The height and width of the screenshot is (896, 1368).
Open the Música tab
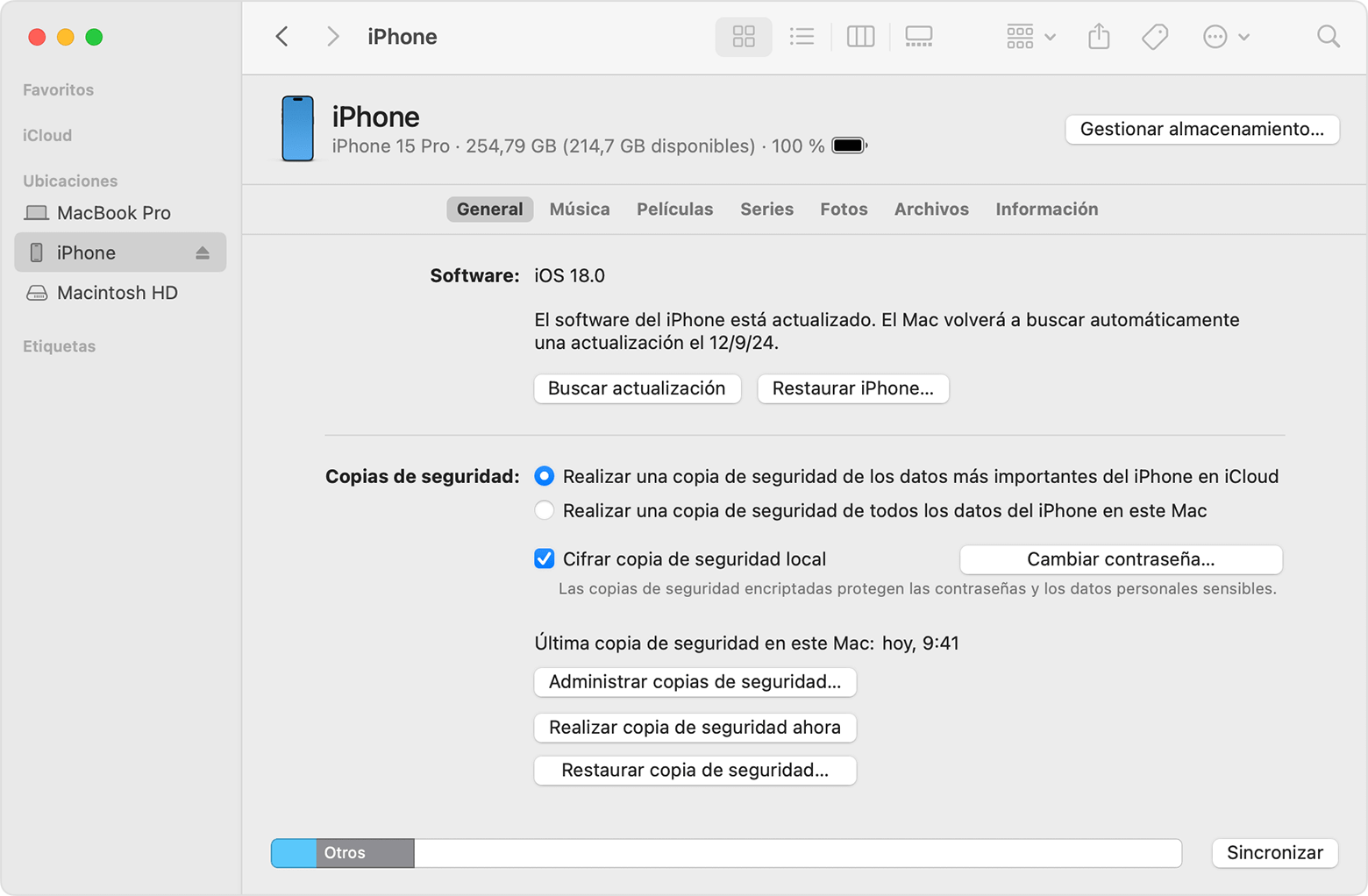[579, 210]
